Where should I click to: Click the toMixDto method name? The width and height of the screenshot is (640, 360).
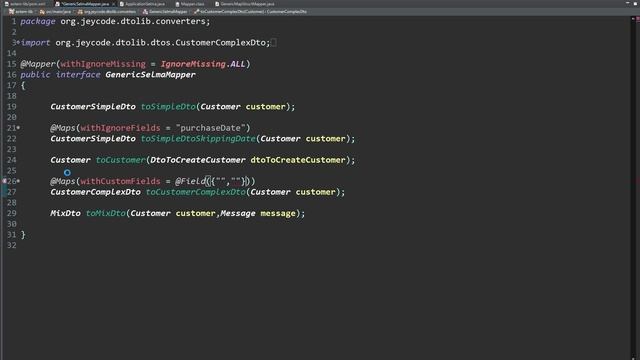pyautogui.click(x=106, y=213)
